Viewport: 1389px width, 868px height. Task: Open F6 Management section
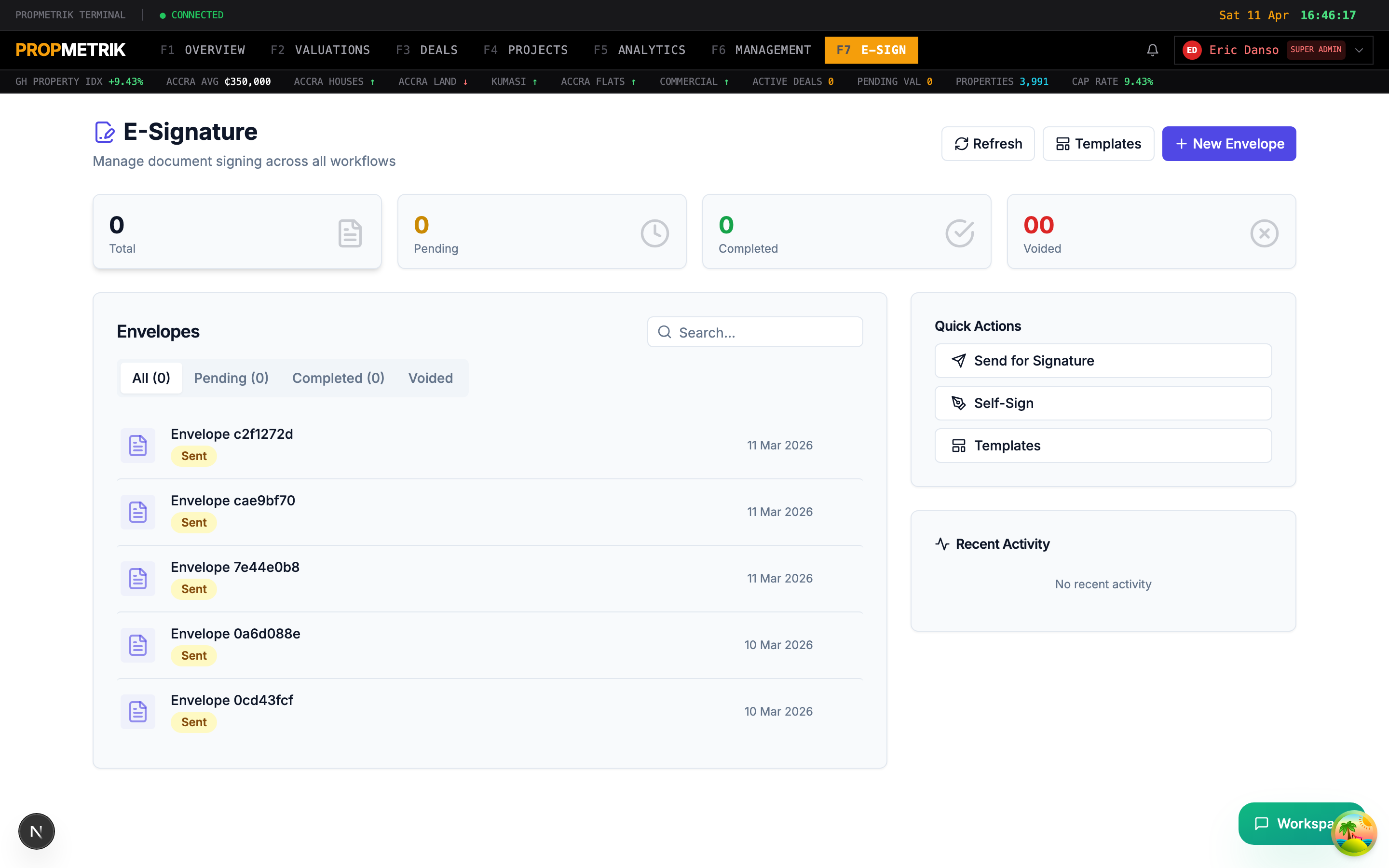point(761,50)
